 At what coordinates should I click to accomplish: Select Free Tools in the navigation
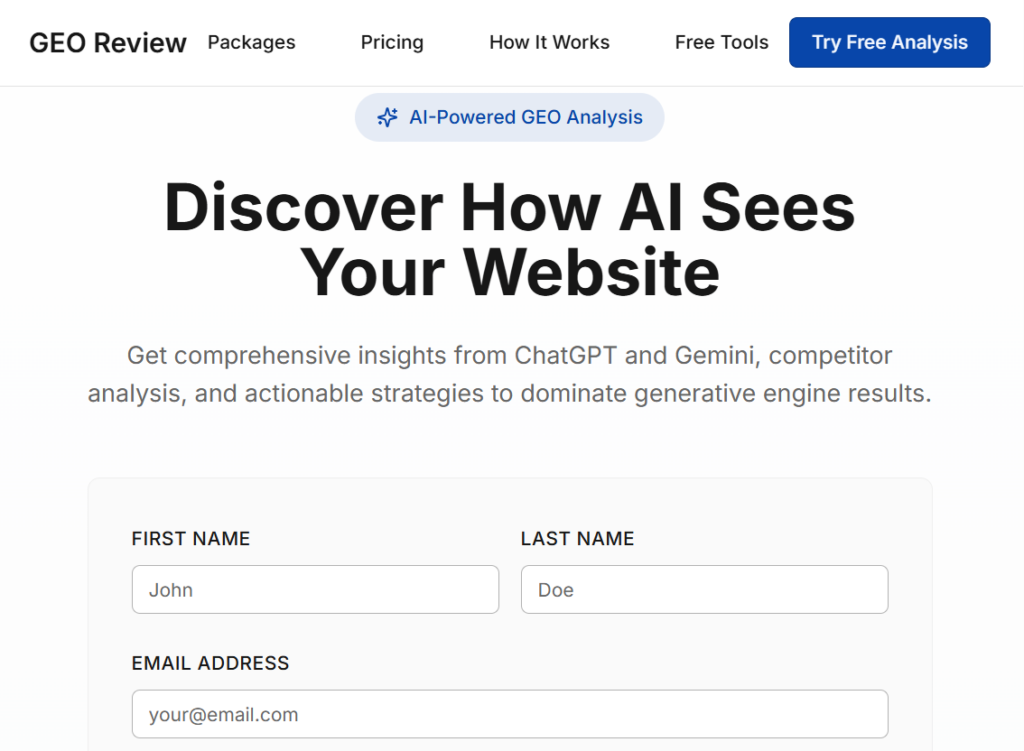pos(721,43)
